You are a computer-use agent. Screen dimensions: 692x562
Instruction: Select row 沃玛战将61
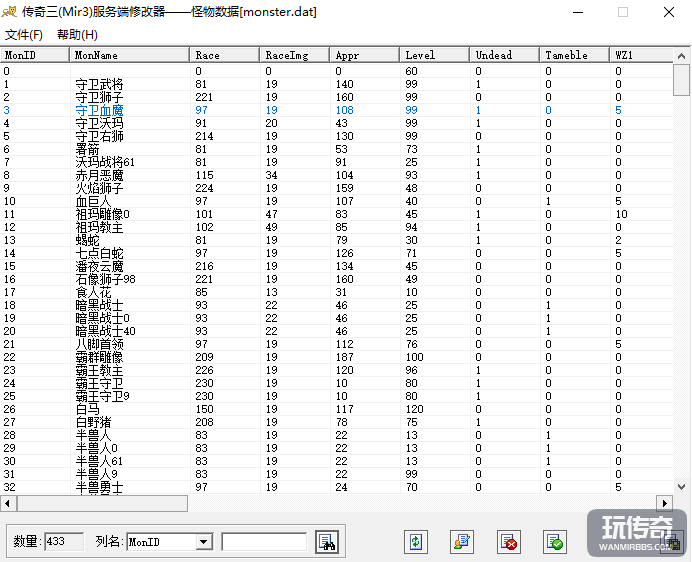pyautogui.click(x=336, y=162)
